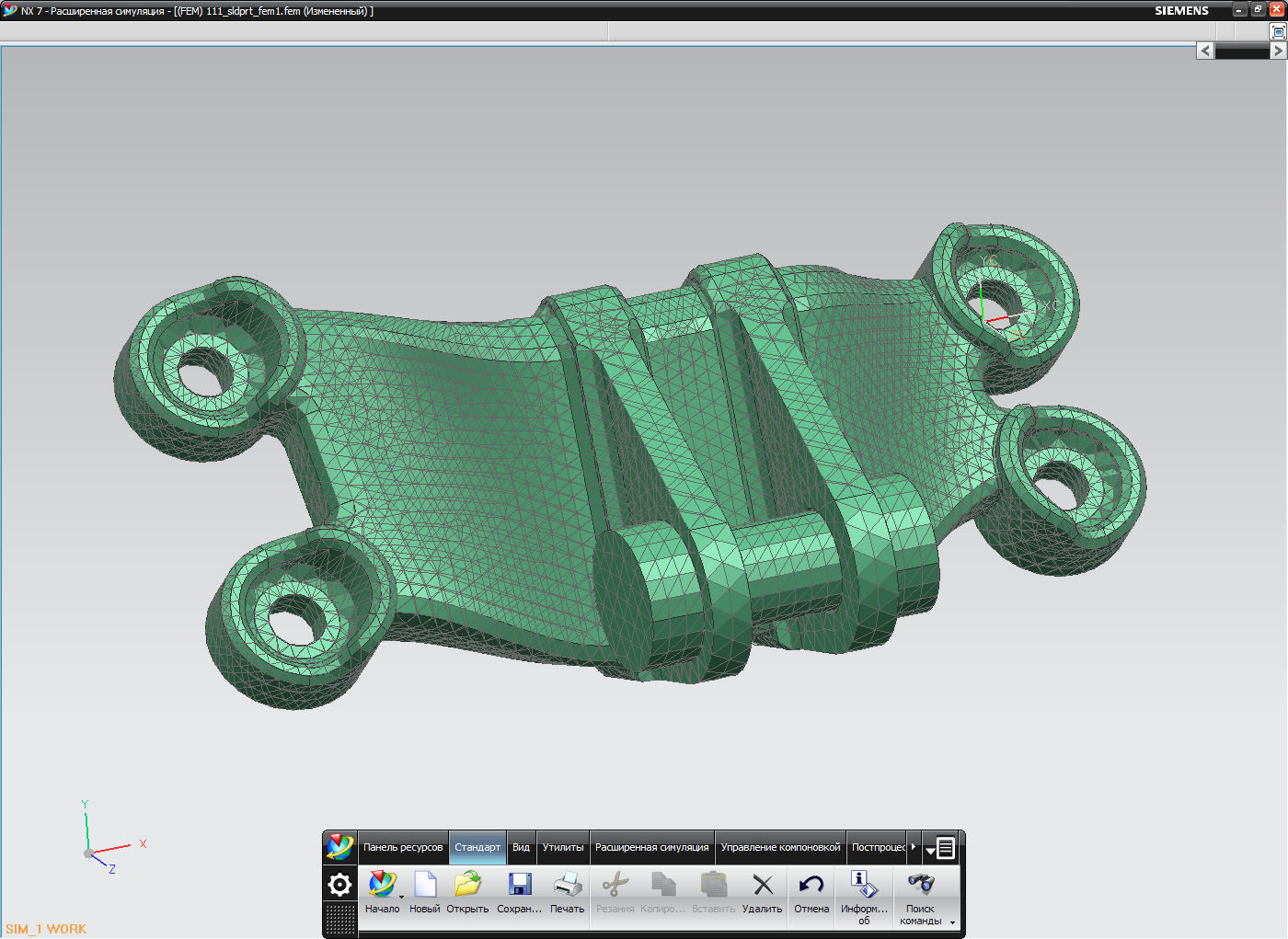Screen dimensions: 1288x939
Task: Toggle the Панель ресурсов toolbar
Action: point(402,847)
